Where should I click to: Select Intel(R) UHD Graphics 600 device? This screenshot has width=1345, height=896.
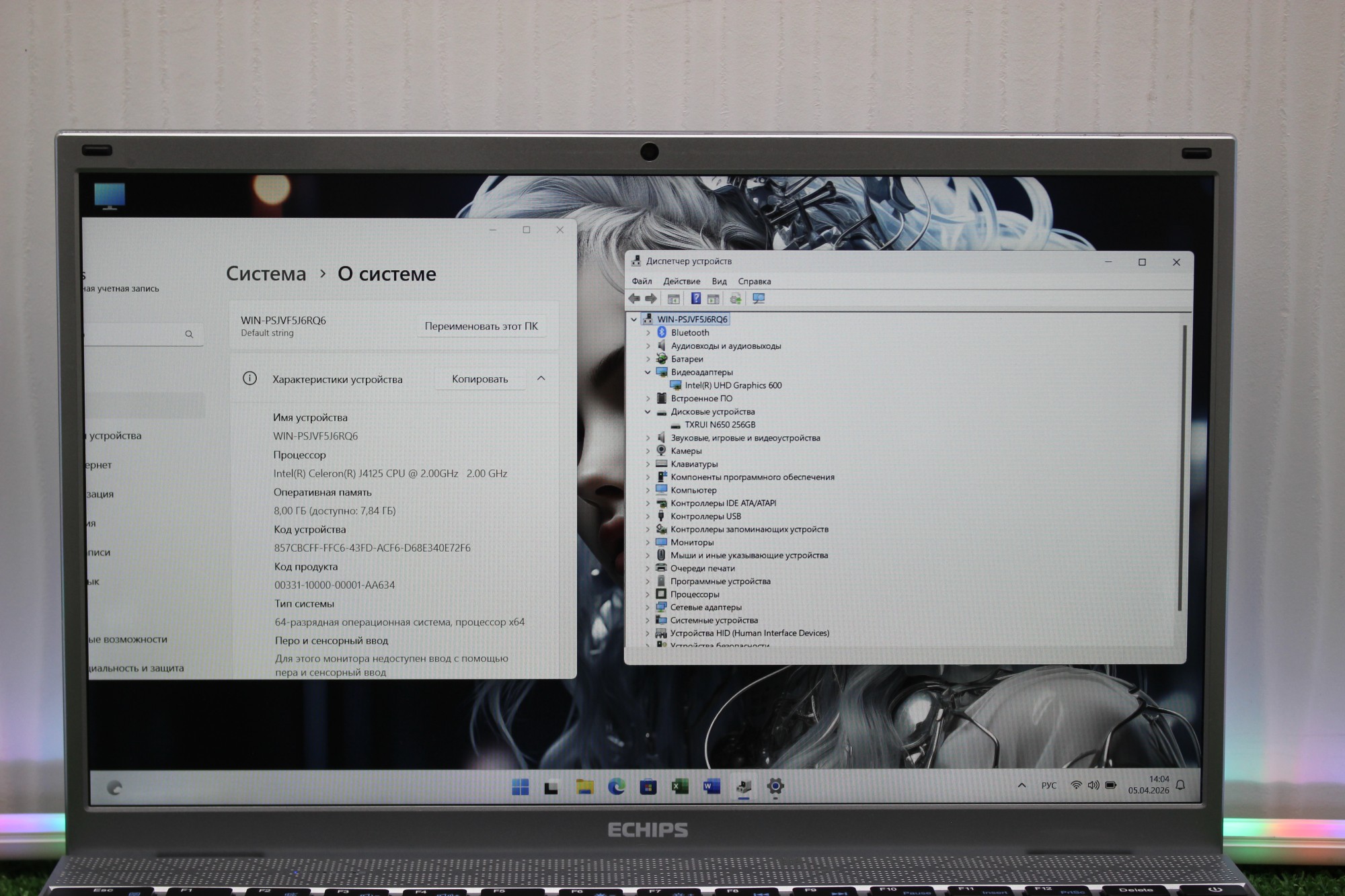[733, 386]
